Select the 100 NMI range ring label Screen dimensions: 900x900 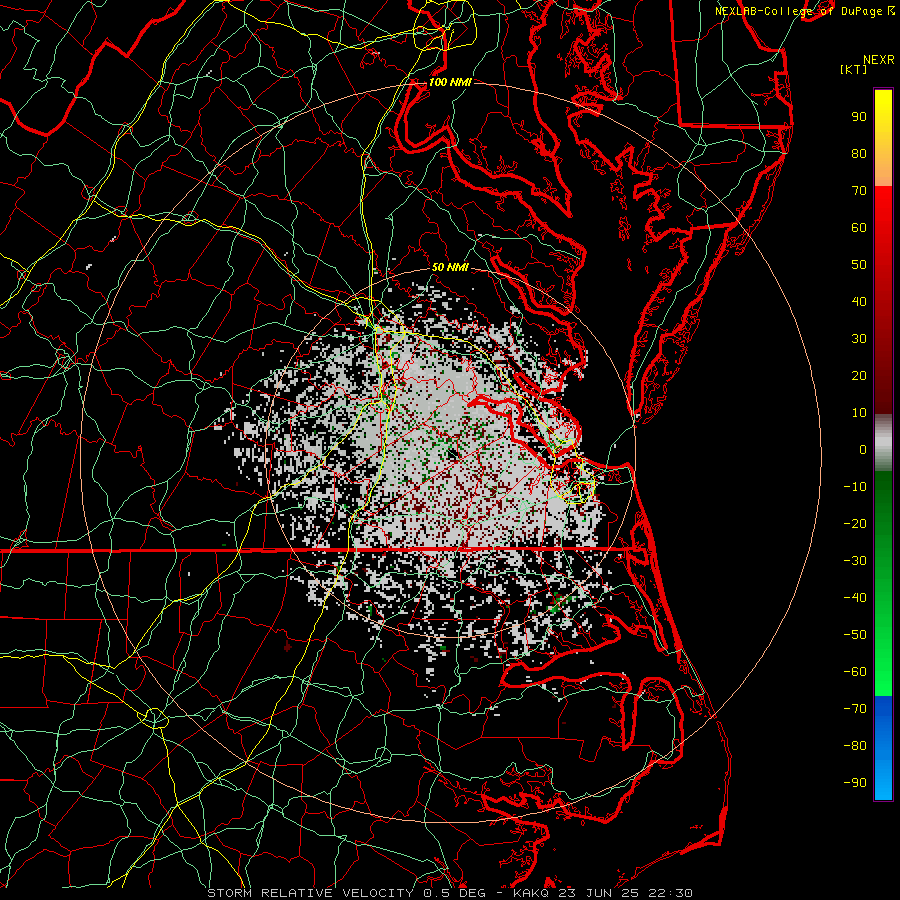450,82
